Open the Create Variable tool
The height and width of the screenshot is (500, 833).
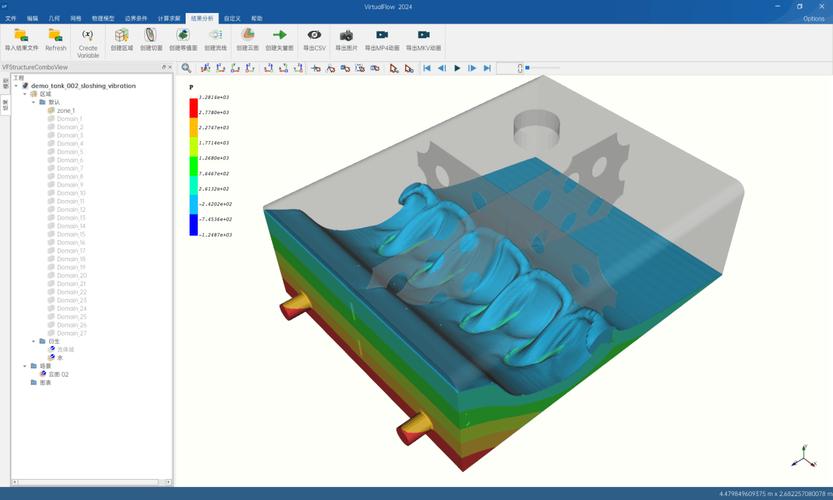tap(88, 43)
